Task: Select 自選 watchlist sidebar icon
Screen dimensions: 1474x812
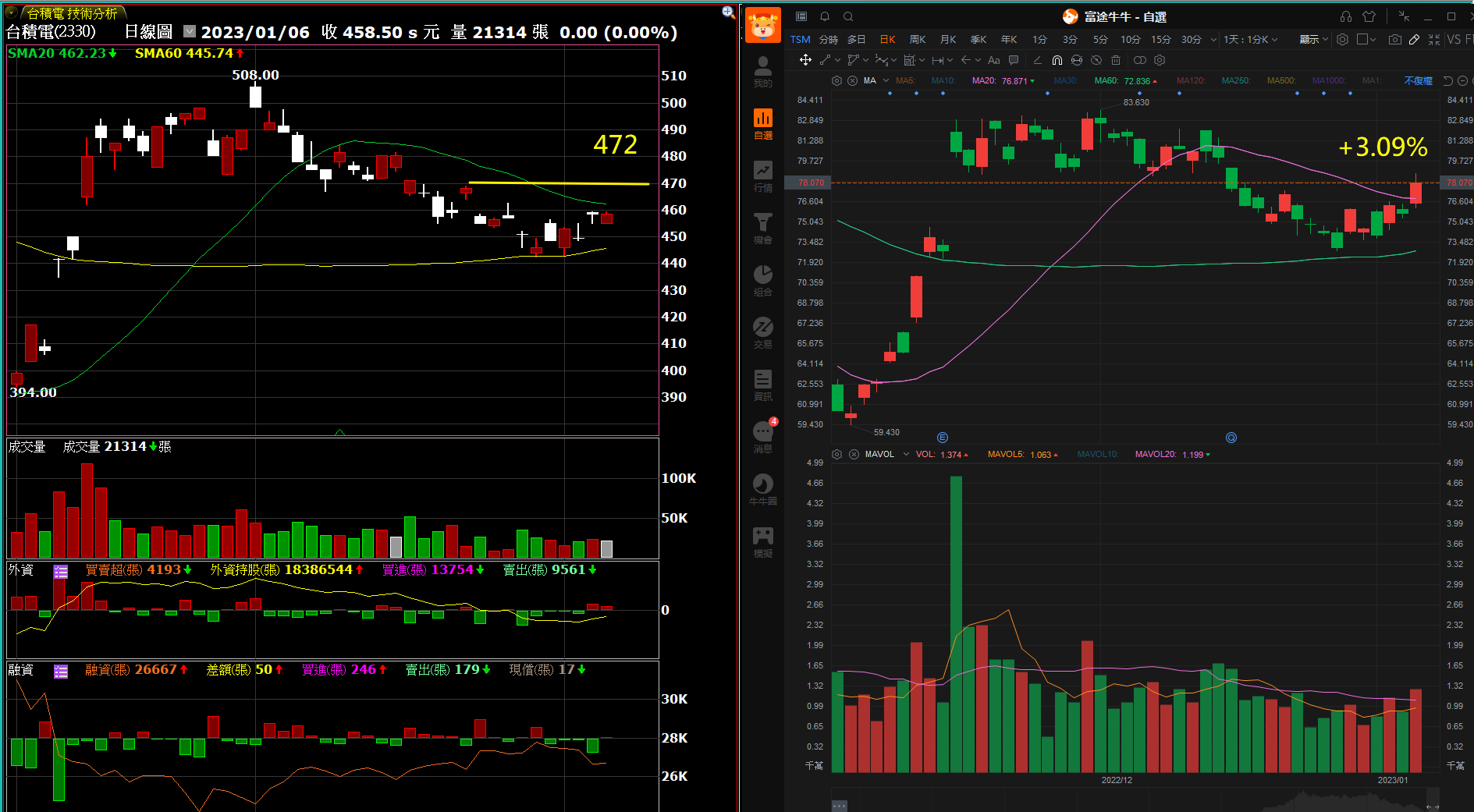Action: (762, 124)
